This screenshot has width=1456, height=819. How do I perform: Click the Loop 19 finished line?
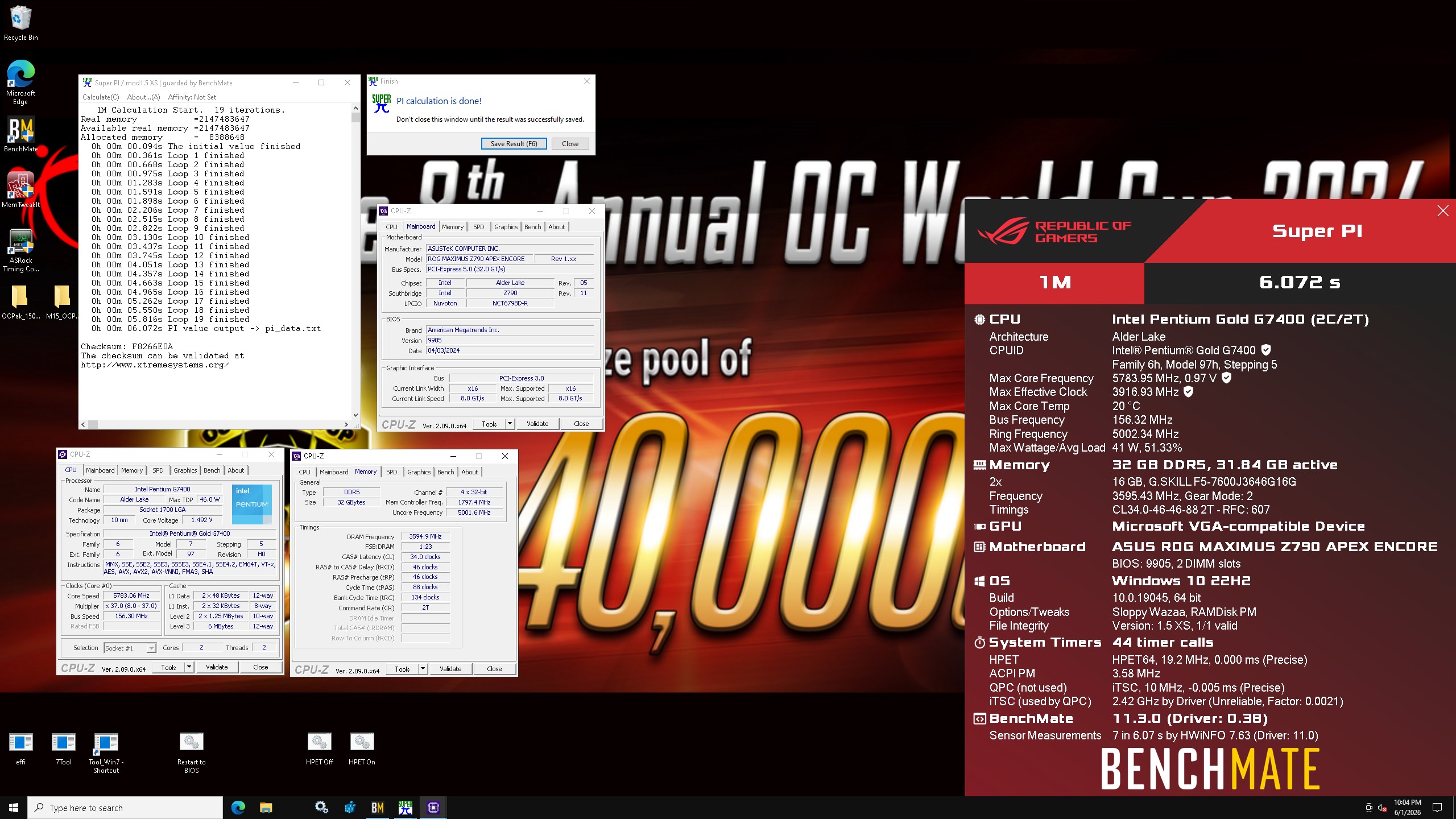(x=171, y=319)
